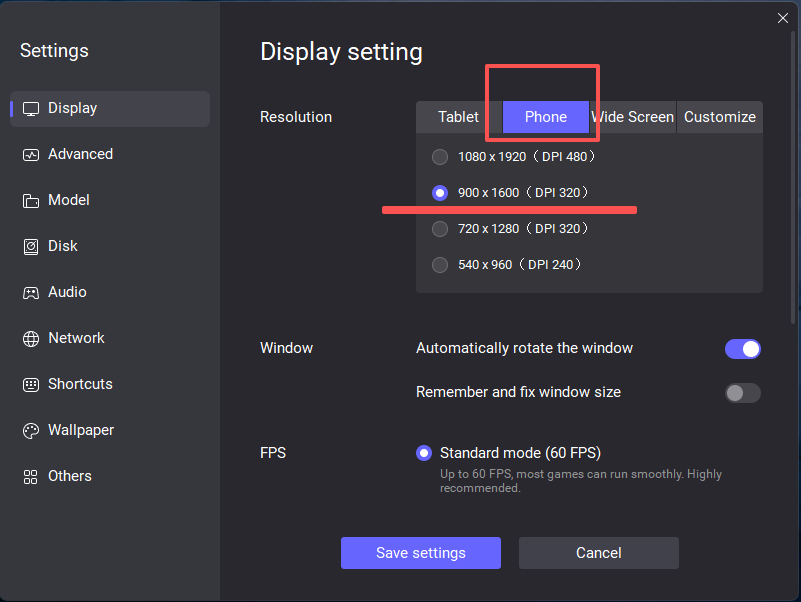Image resolution: width=801 pixels, height=602 pixels.
Task: Select Standard mode 60 FPS option
Action: point(424,453)
